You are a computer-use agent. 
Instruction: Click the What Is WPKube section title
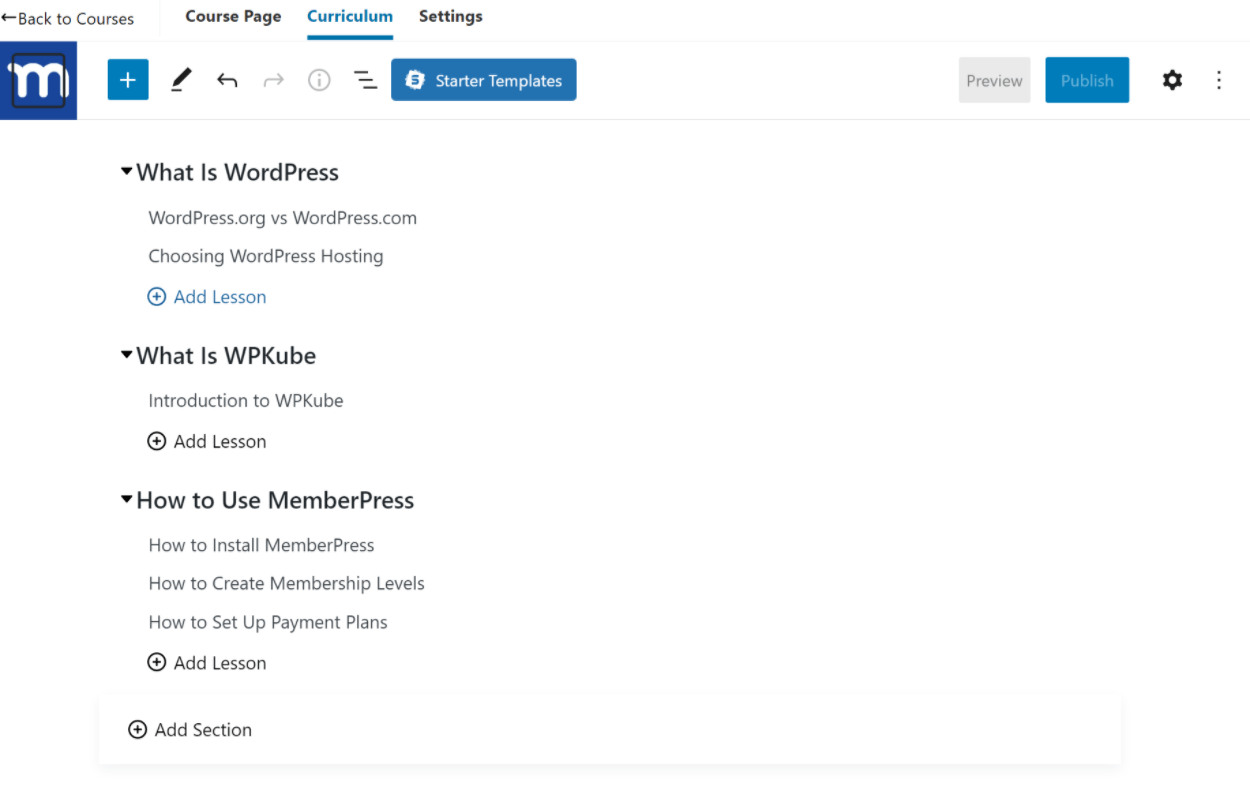(x=226, y=356)
